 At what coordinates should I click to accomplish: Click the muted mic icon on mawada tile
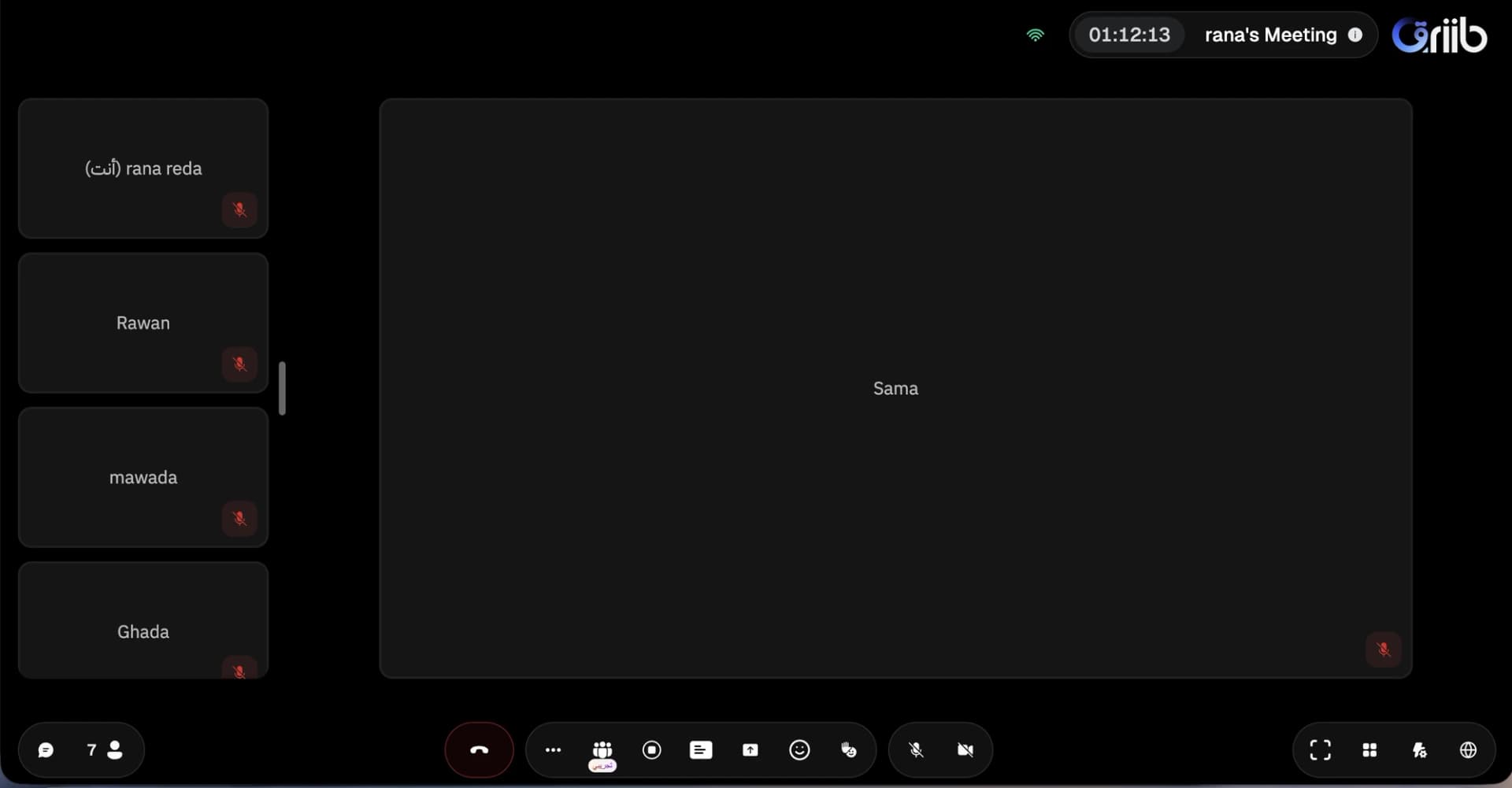click(239, 518)
